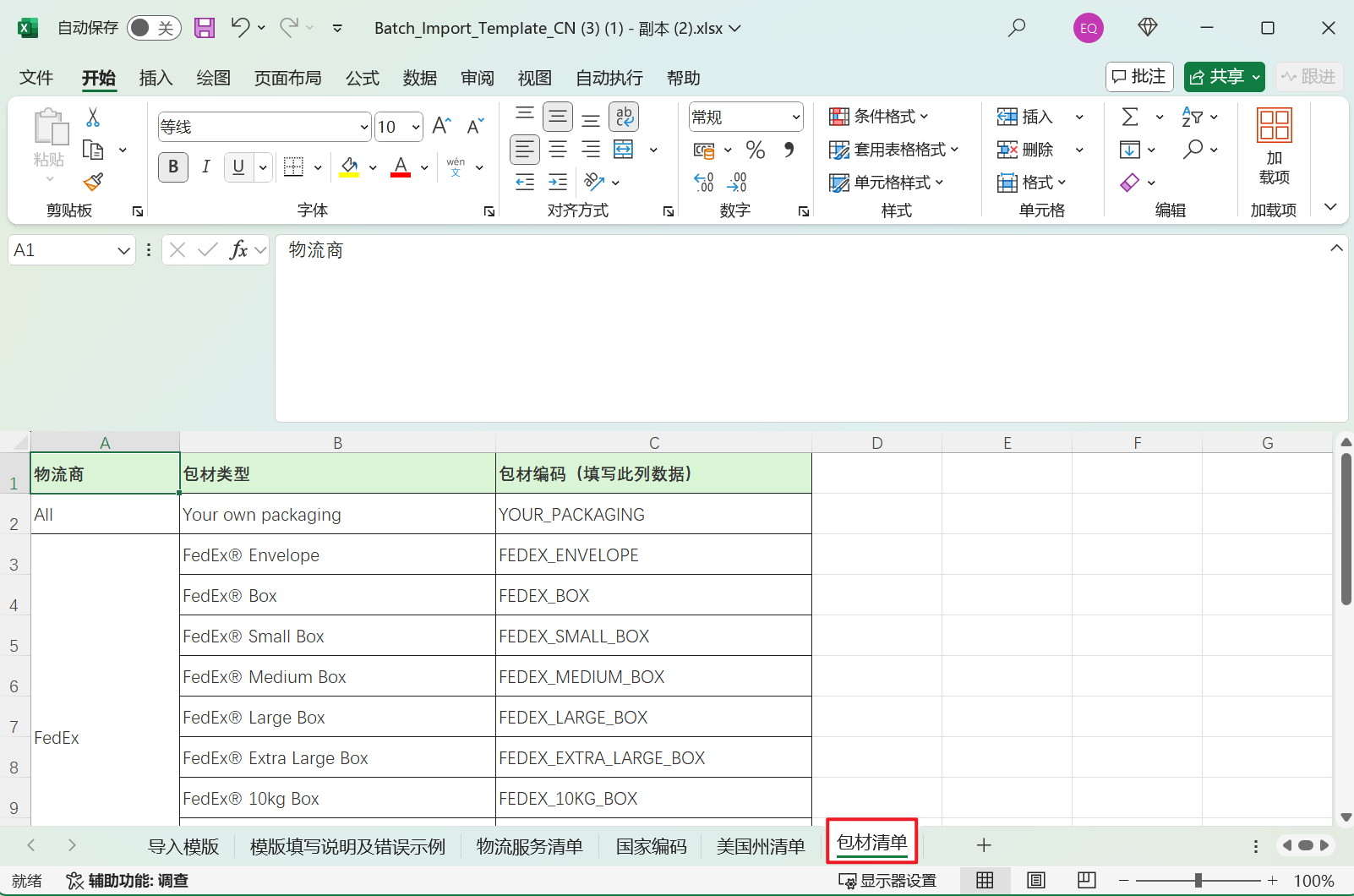The height and width of the screenshot is (896, 1354).
Task: Open the 文件 menu
Action: click(36, 78)
